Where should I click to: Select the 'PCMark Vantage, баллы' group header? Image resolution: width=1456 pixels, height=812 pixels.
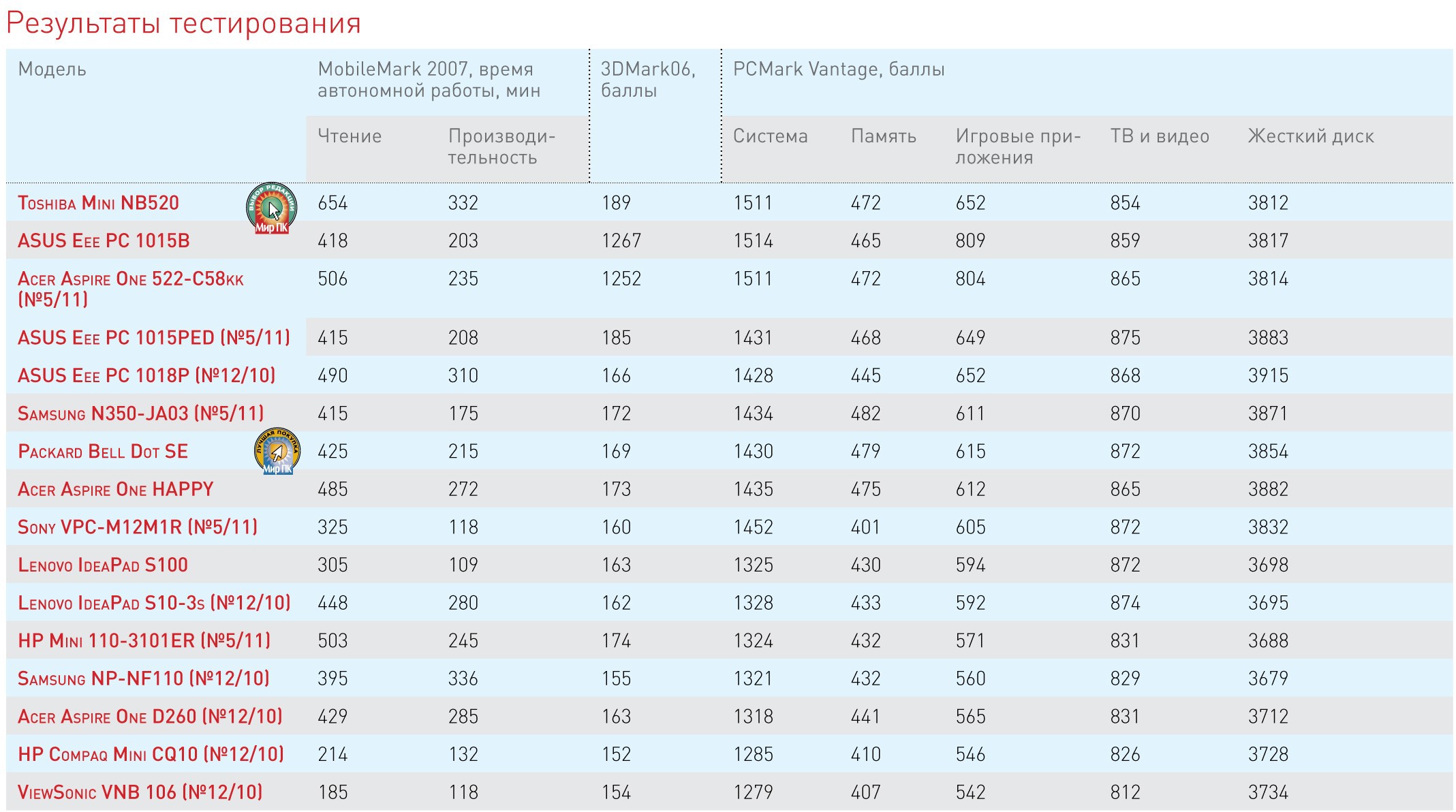pyautogui.click(x=839, y=69)
